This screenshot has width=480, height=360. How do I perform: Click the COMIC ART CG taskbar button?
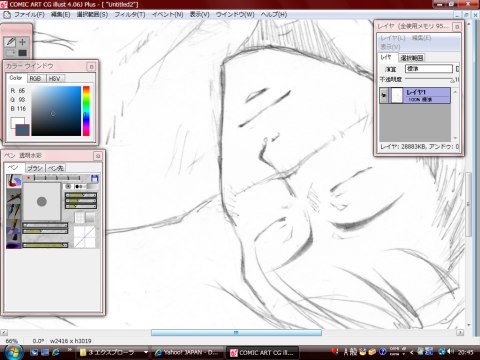(262, 352)
